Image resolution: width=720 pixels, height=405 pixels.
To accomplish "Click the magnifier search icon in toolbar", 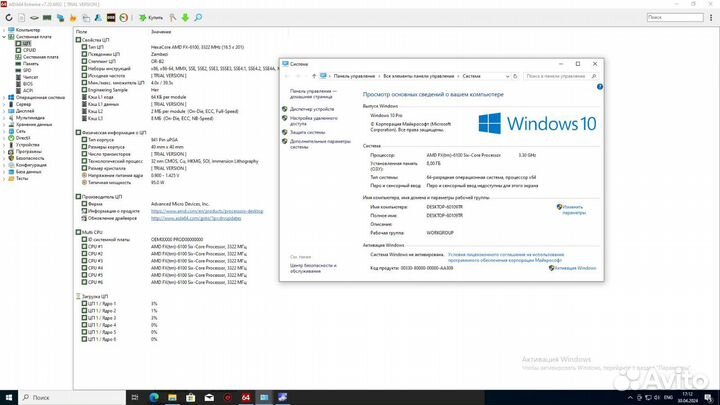I will click(198, 17).
